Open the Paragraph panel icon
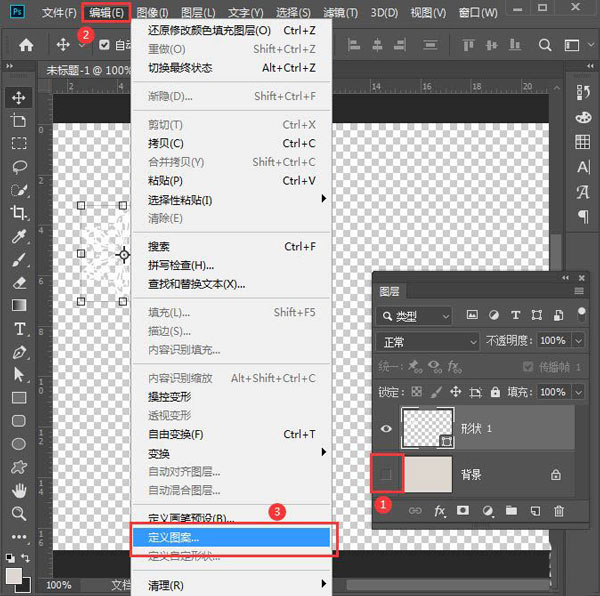The height and width of the screenshot is (596, 600). click(x=583, y=217)
